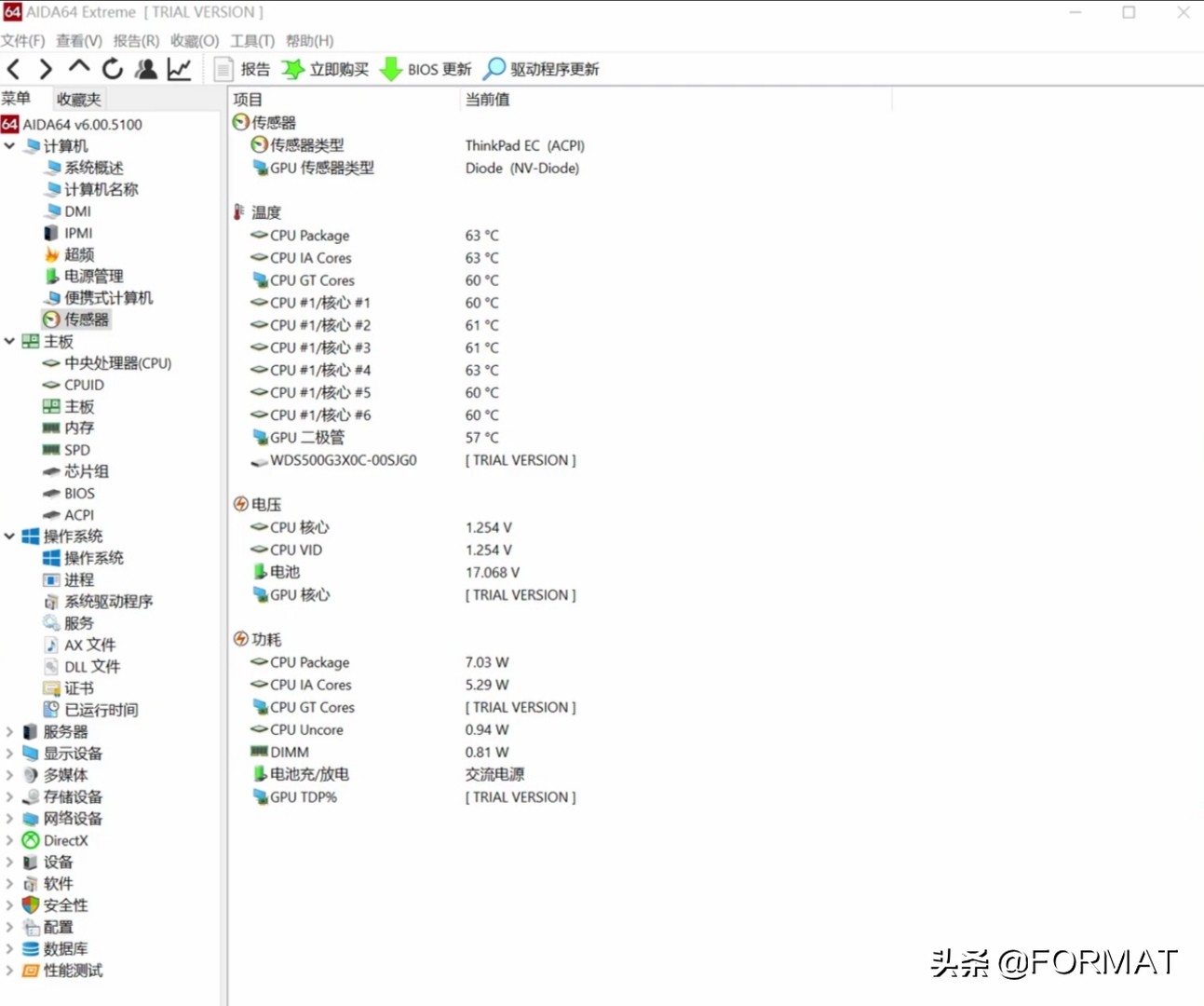
Task: Select the 传感器类型 ThinkPad EC row
Action: [418, 145]
